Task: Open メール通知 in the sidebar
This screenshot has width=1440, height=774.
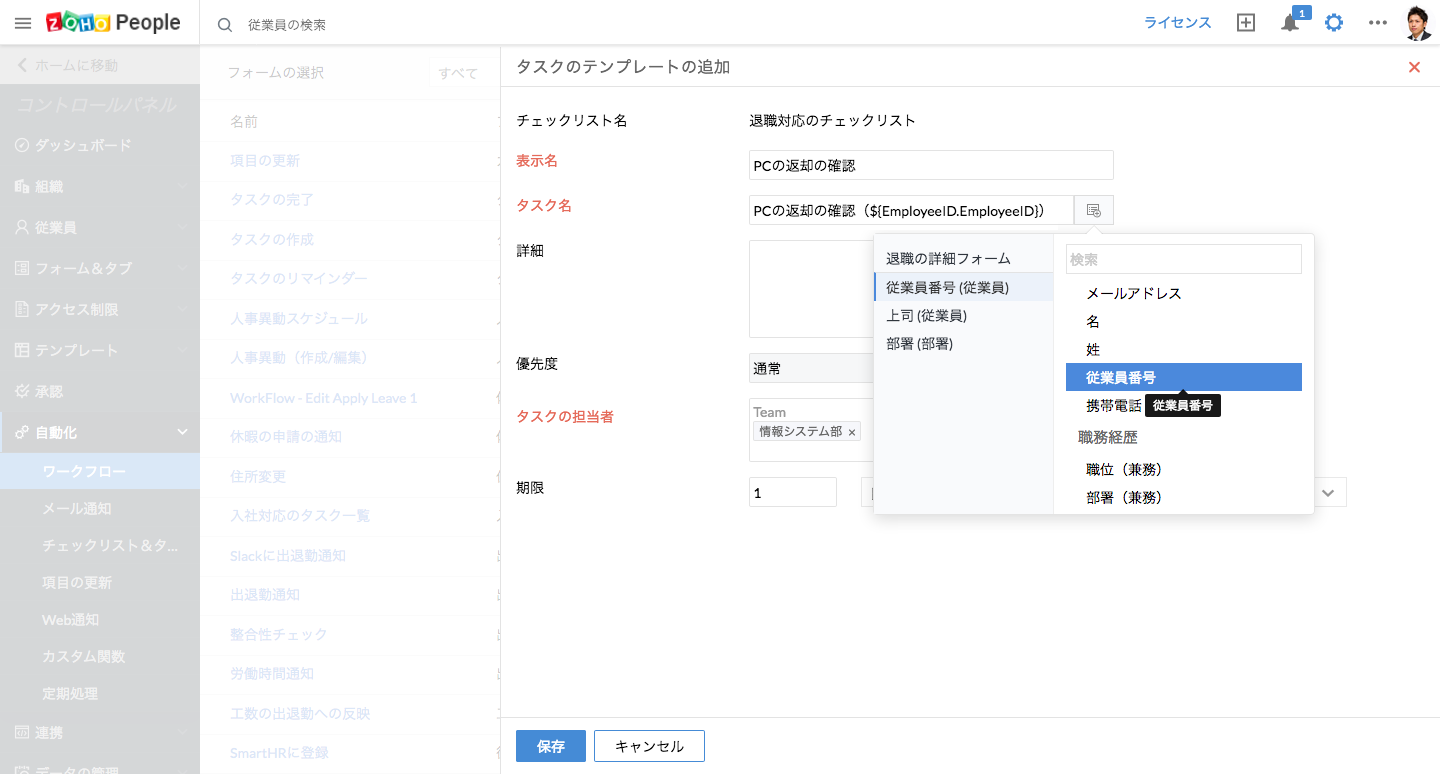Action: (x=77, y=508)
